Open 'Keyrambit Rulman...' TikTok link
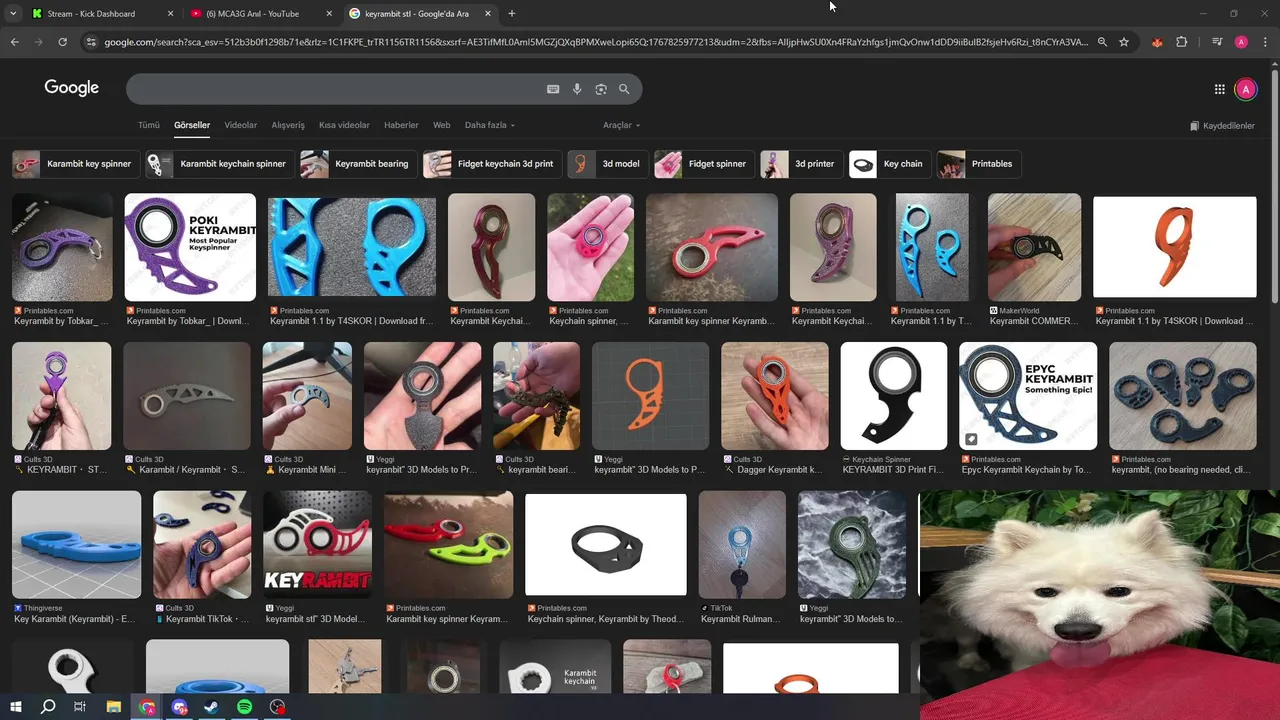The height and width of the screenshot is (720, 1280). [x=740, y=619]
